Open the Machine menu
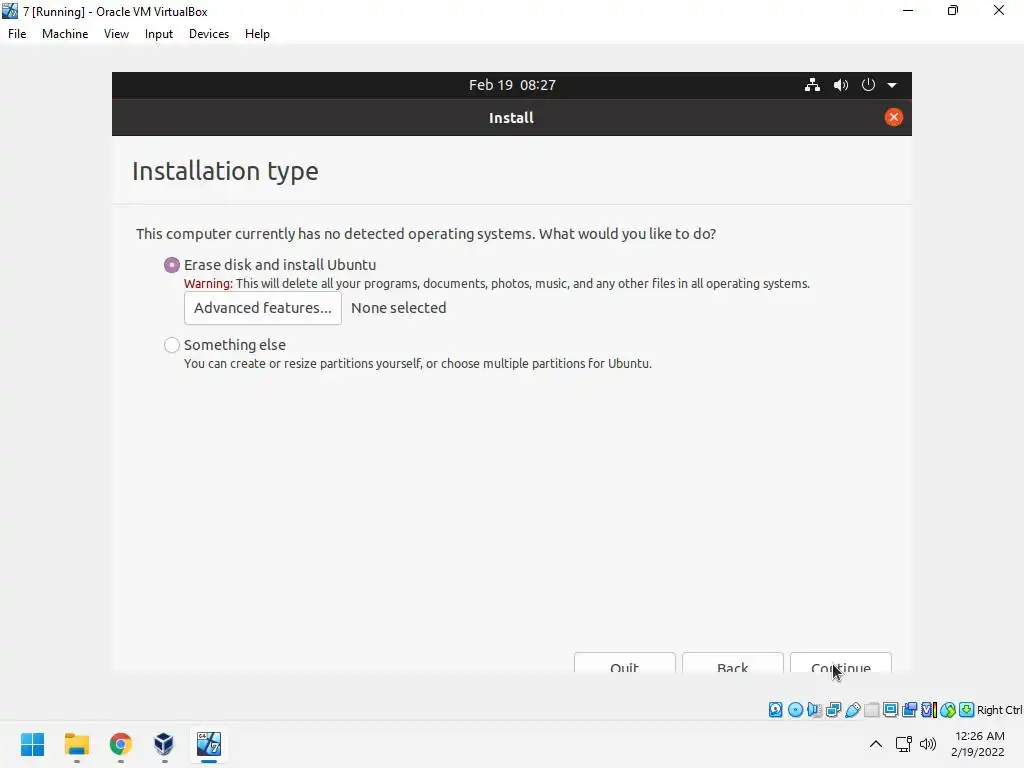1024x768 pixels. (x=65, y=34)
